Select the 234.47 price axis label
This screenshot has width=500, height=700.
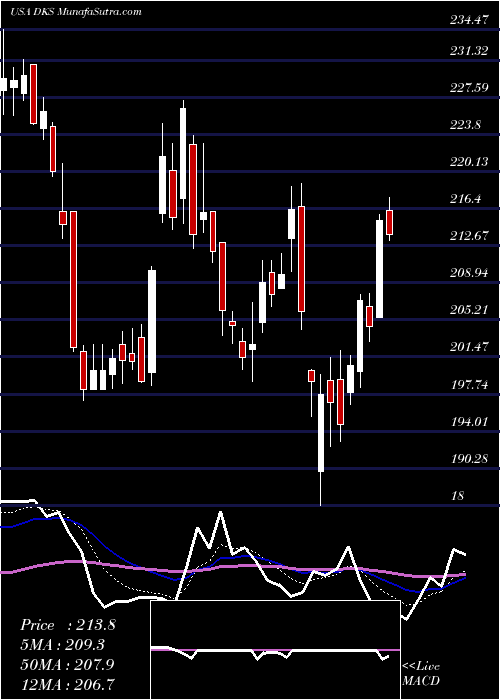point(468,20)
